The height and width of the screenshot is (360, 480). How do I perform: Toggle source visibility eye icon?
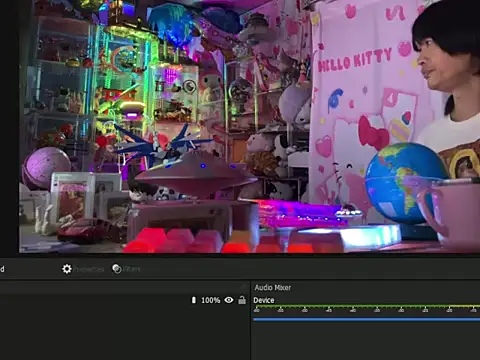click(x=229, y=300)
